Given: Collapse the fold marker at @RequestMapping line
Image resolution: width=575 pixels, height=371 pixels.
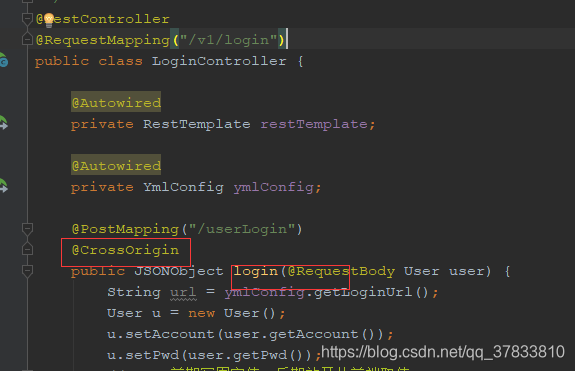Looking at the screenshot, I should 27,39.
